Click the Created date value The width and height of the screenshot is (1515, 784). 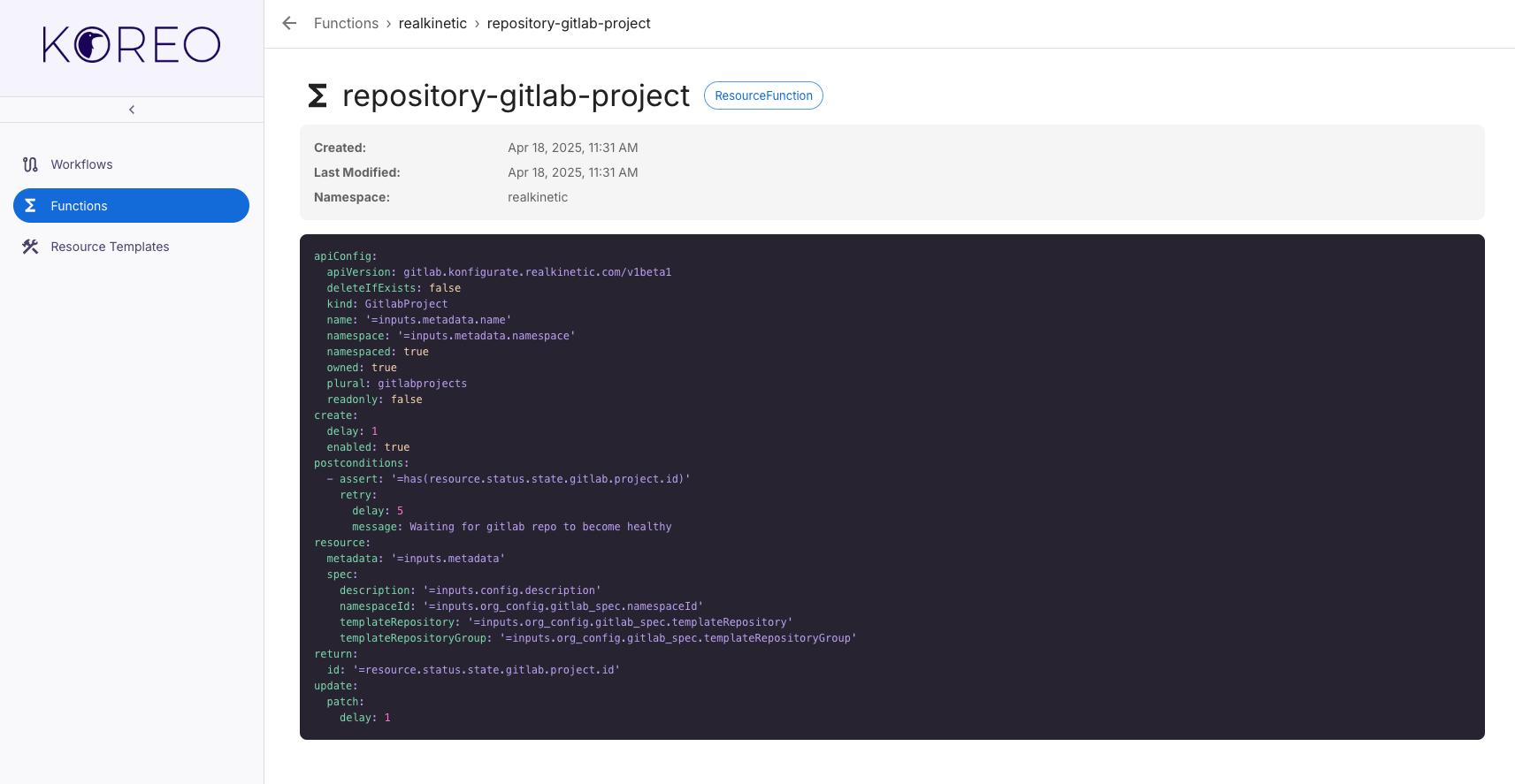(x=572, y=148)
